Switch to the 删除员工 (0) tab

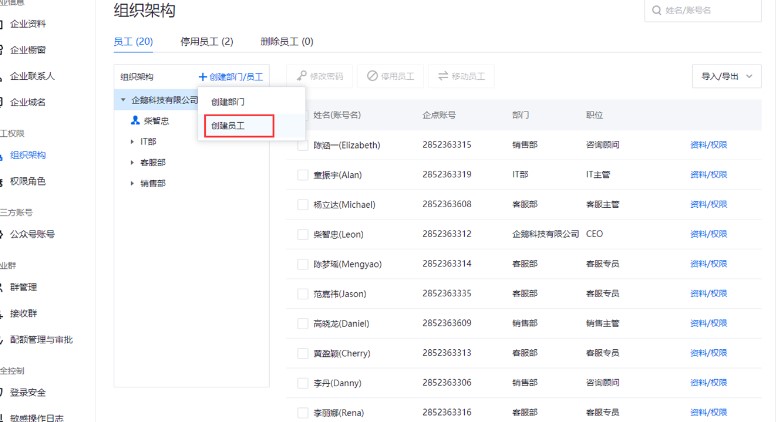pos(286,41)
